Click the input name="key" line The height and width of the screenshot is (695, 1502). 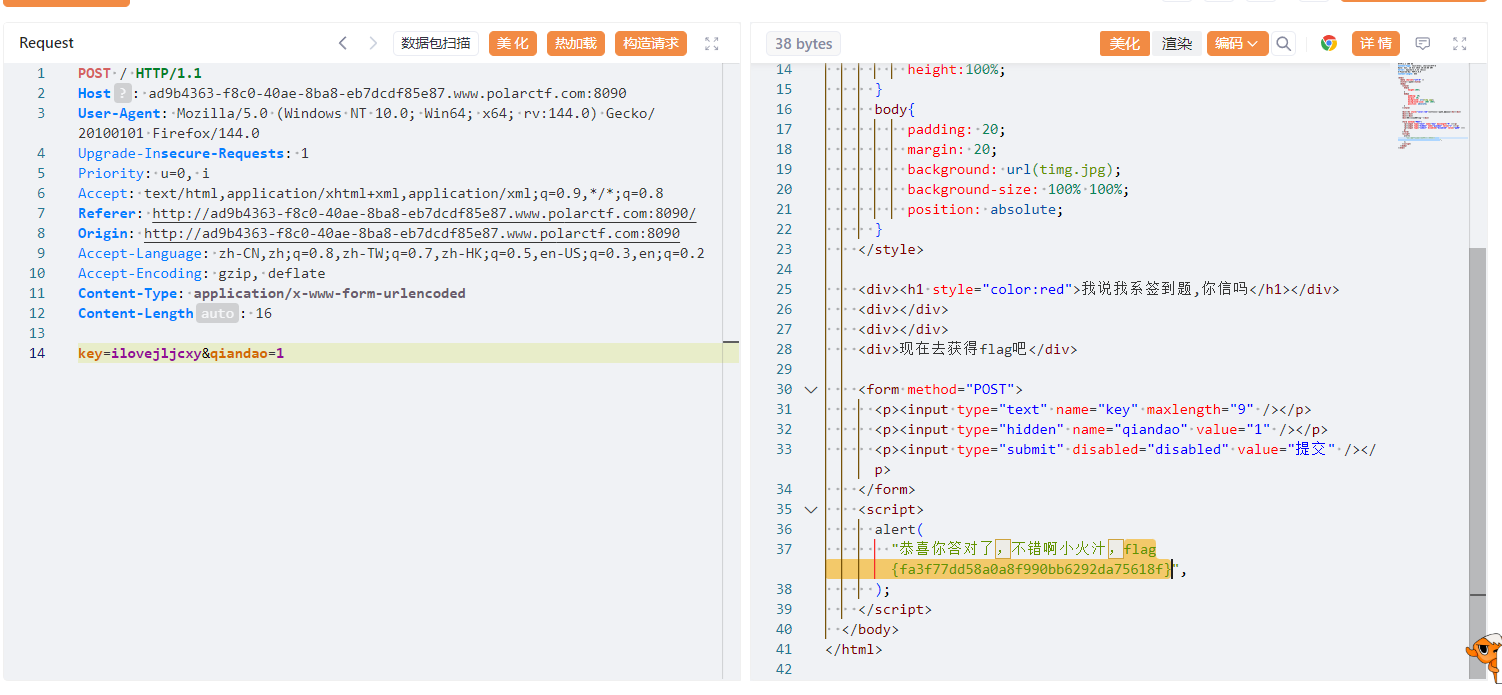pyautogui.click(x=1093, y=409)
